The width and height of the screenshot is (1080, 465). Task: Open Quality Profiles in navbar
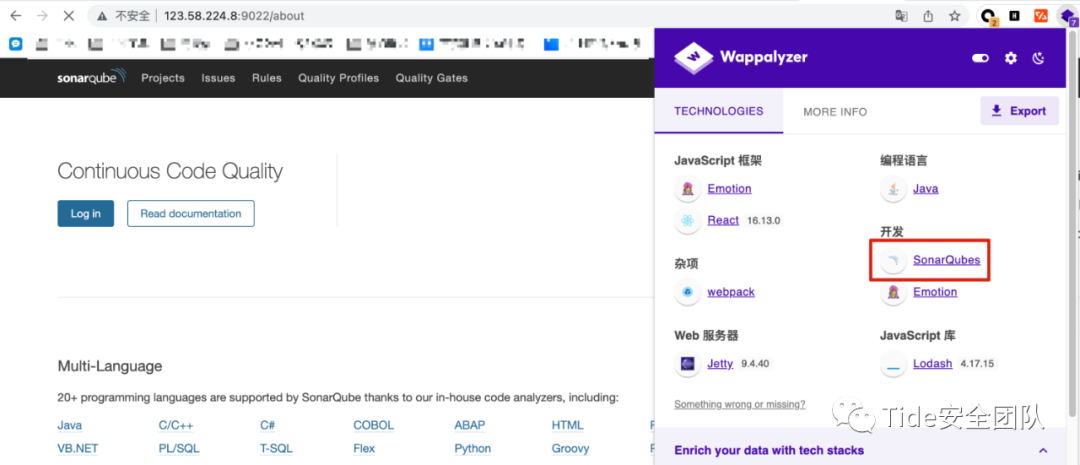pos(338,78)
